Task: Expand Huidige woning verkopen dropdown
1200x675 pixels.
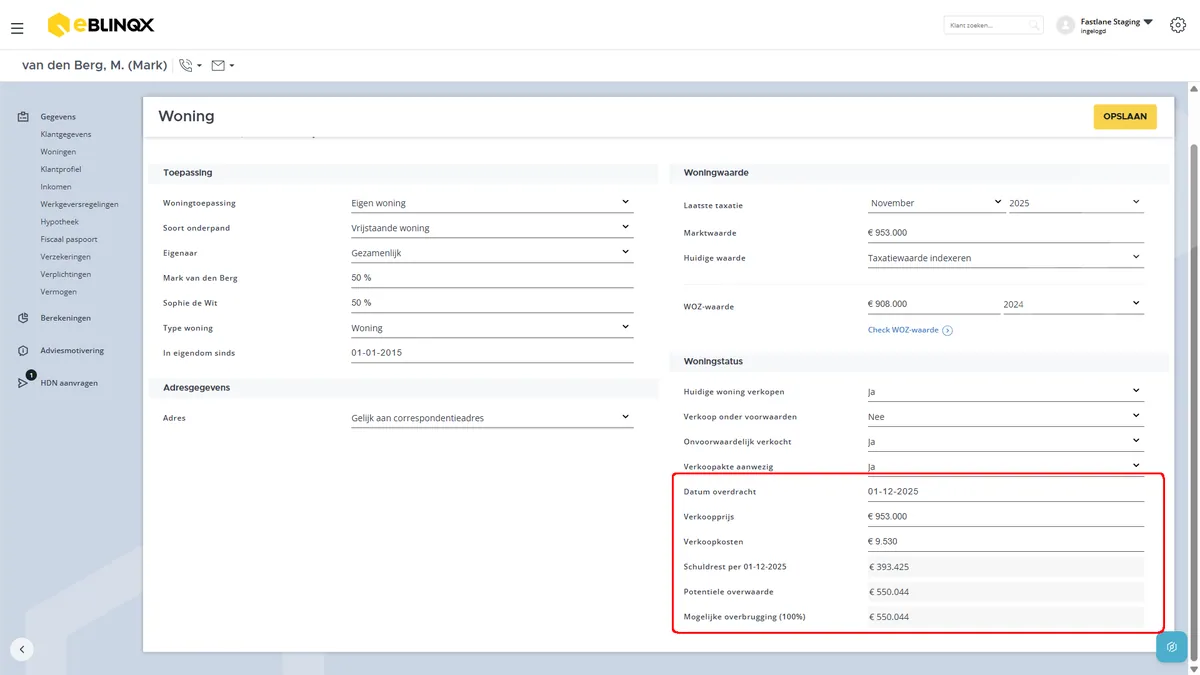Action: point(1006,392)
